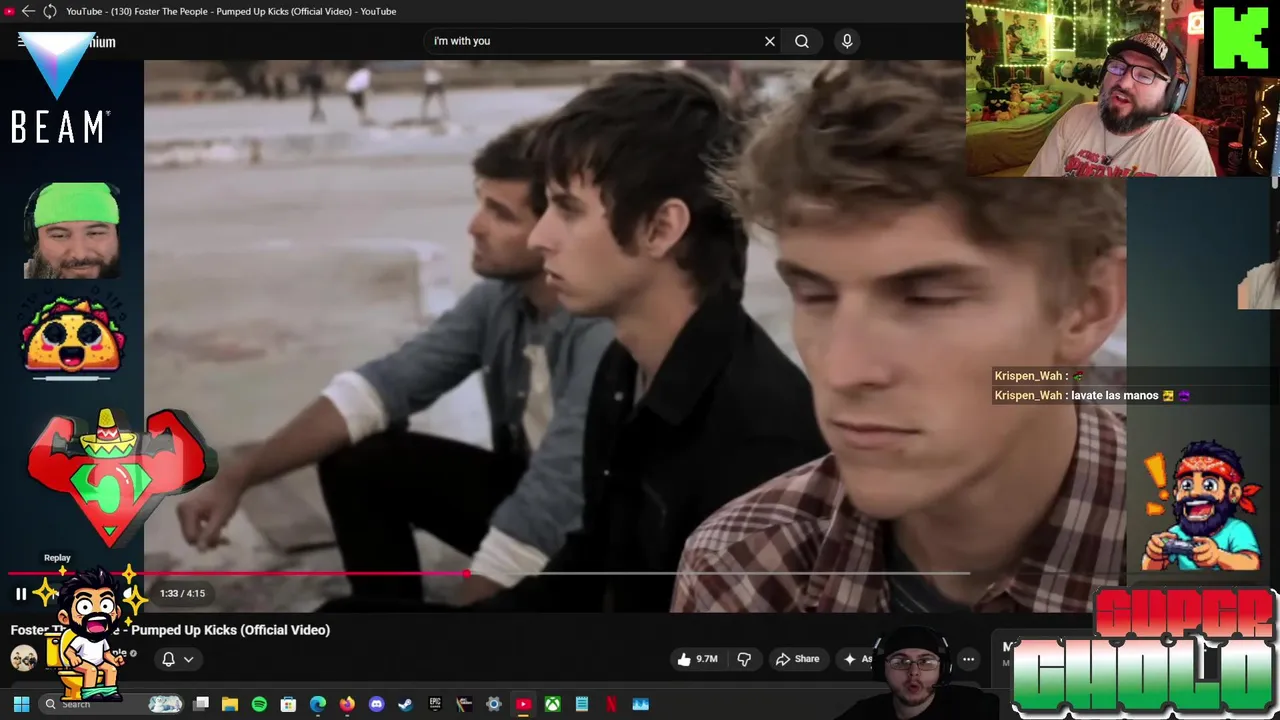This screenshot has width=1280, height=720.
Task: Click the magnifier search button on YouTube
Action: tap(802, 41)
